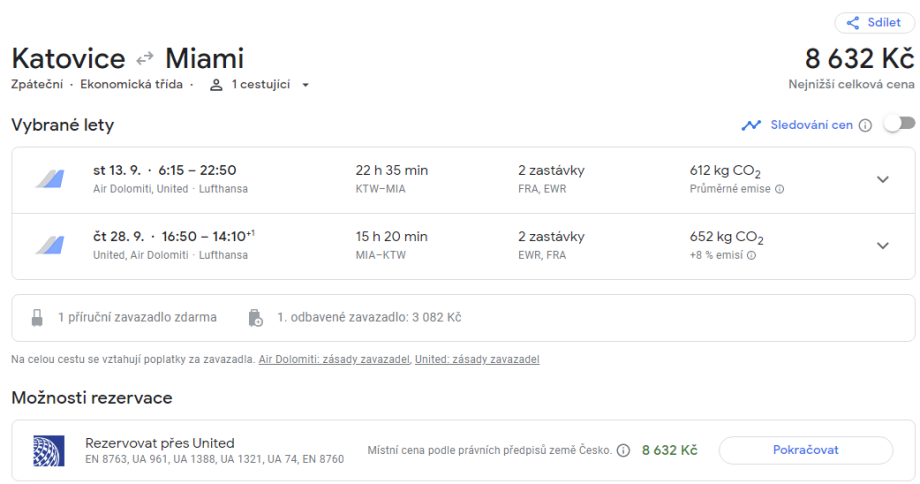Click the 8 632 Kč booking price

669,450
